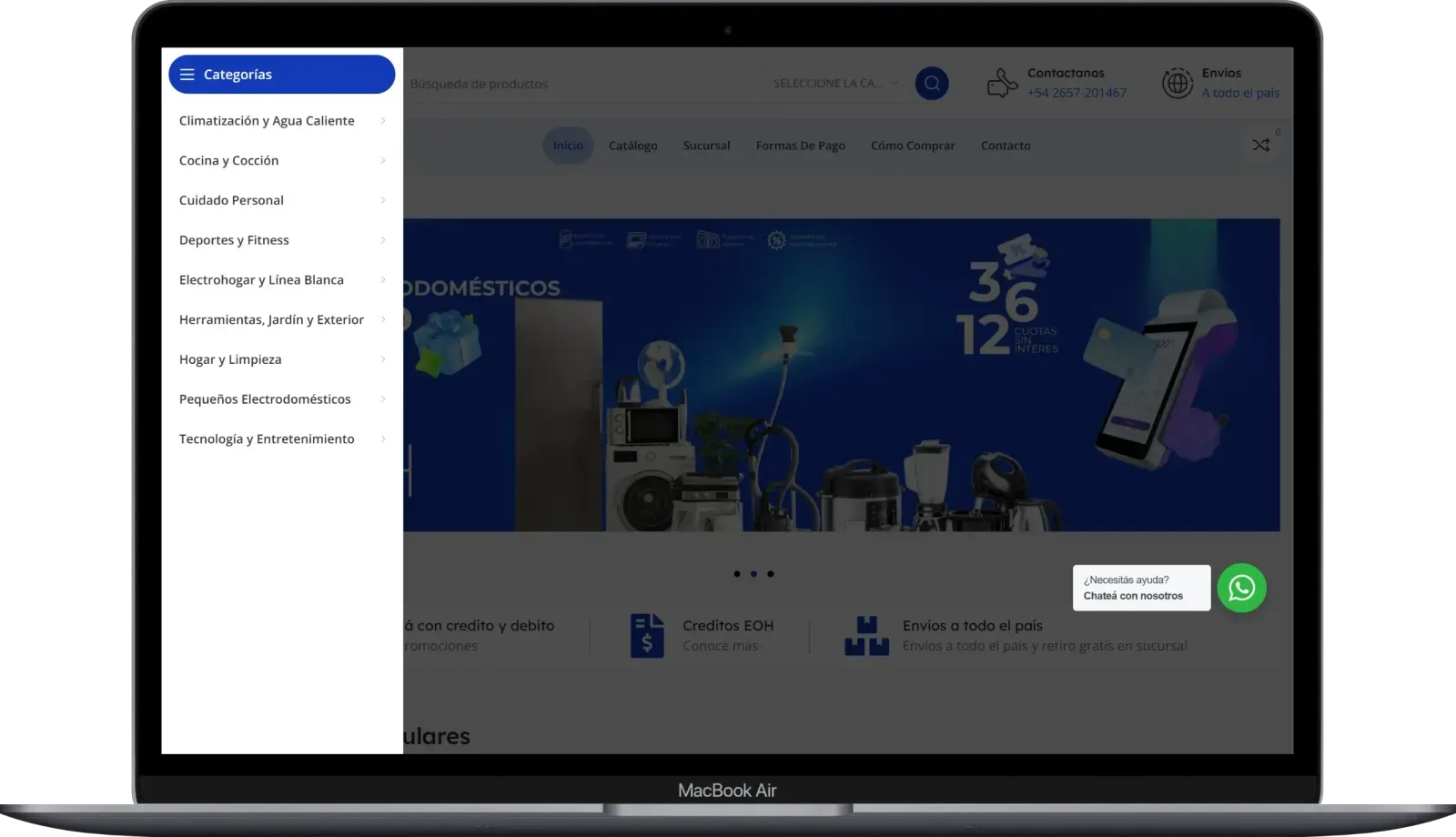Click the appliances promotional banner
This screenshot has height=837, width=1456.
point(842,375)
